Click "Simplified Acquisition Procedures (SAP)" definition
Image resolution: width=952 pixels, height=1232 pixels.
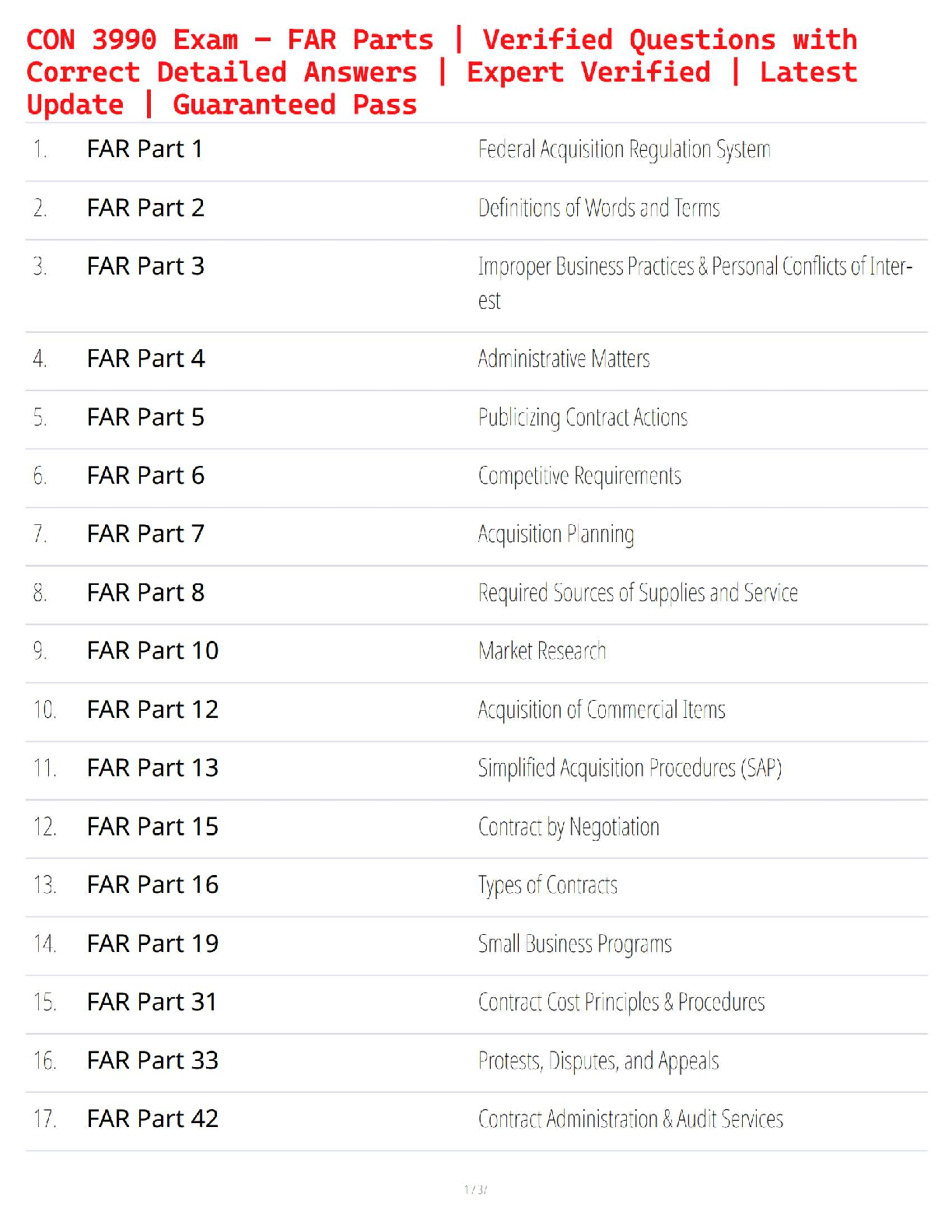(629, 768)
